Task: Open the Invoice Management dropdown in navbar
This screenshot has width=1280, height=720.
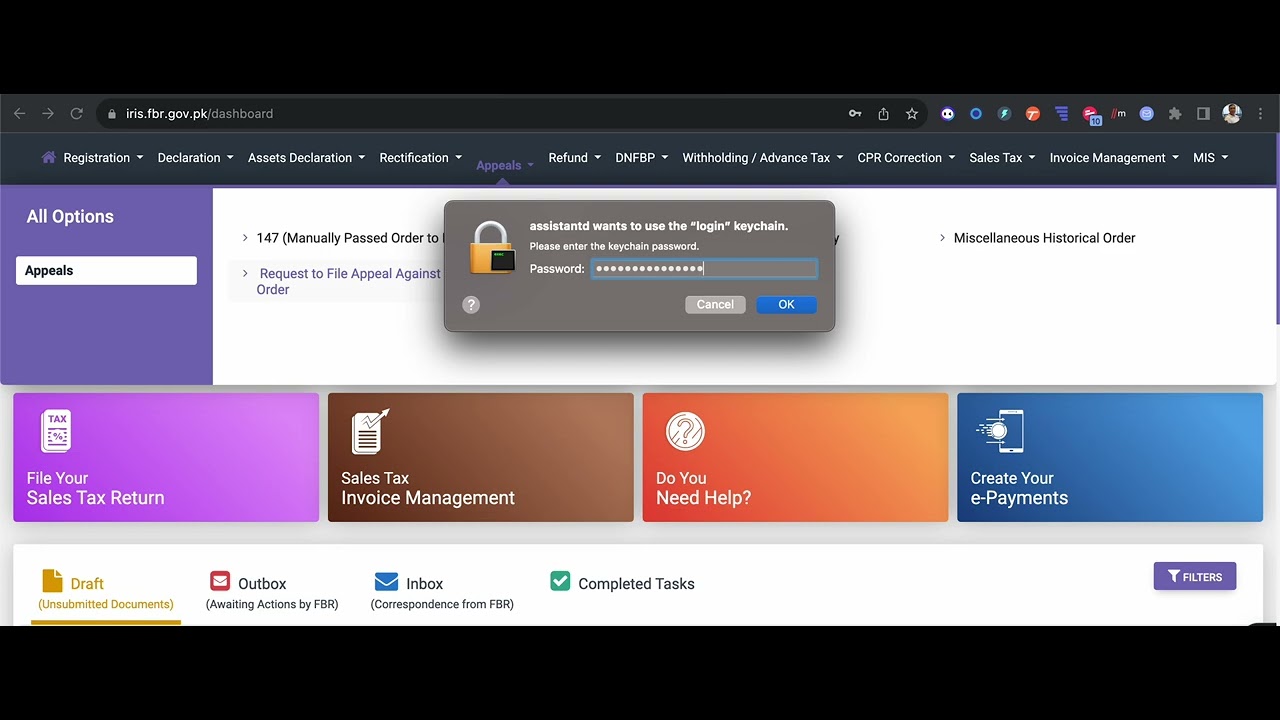Action: point(1114,158)
